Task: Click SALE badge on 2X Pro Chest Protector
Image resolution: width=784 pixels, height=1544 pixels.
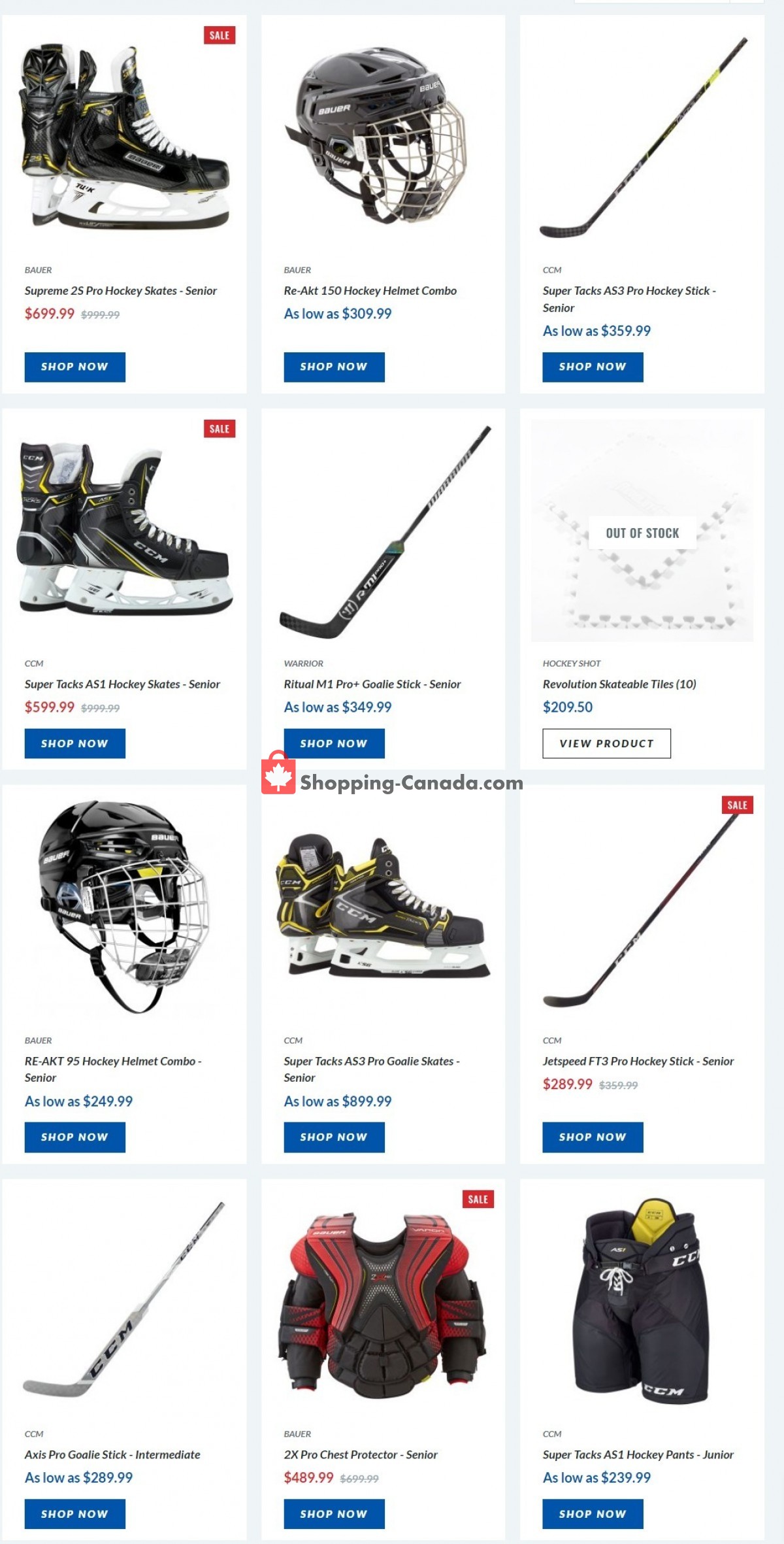Action: (478, 1199)
